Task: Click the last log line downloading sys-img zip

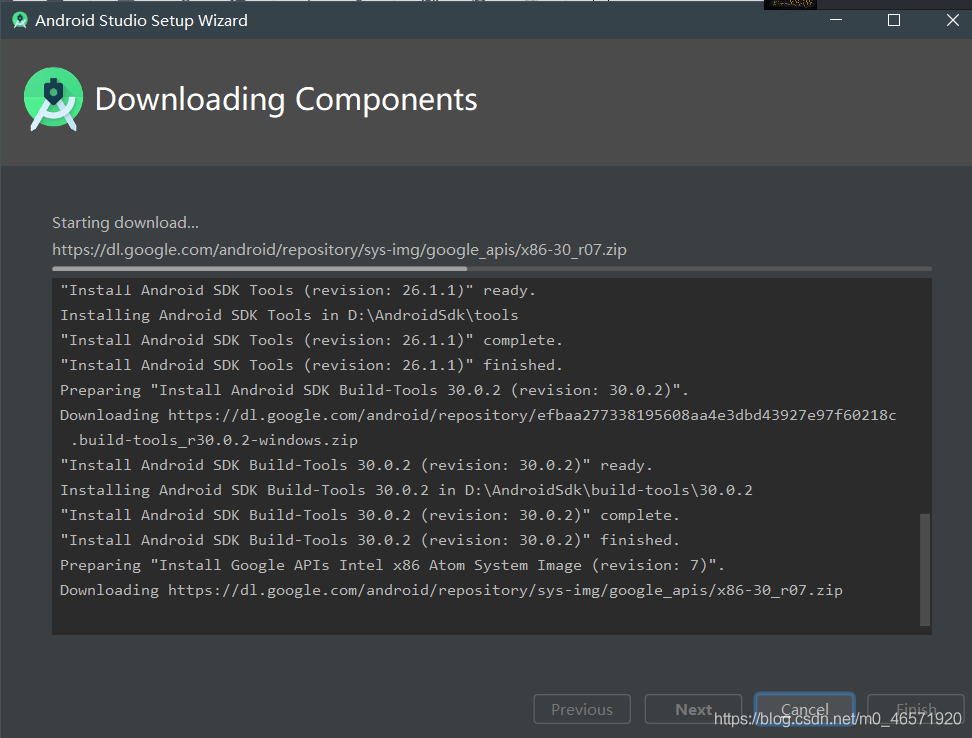Action: (451, 590)
